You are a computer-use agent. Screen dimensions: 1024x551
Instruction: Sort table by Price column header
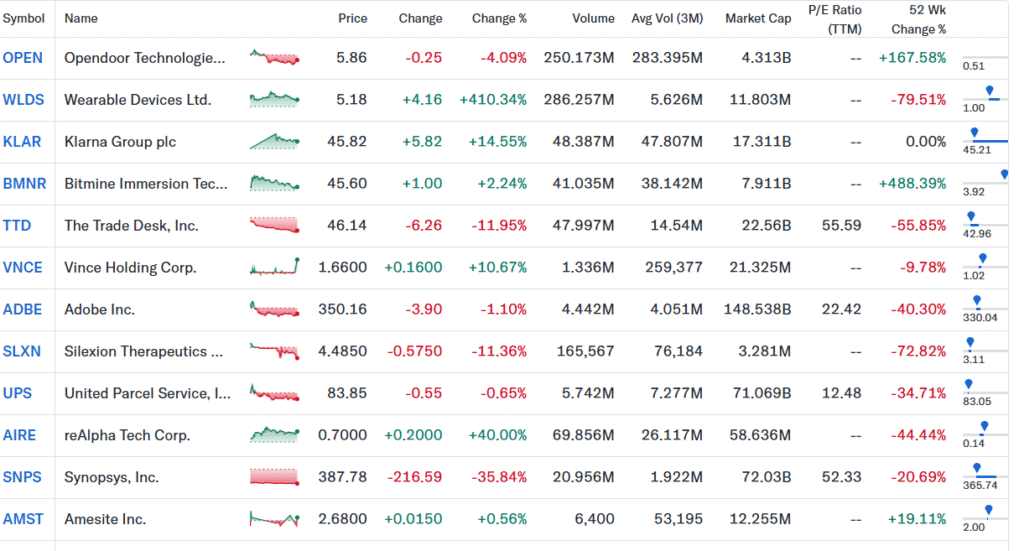pos(352,18)
